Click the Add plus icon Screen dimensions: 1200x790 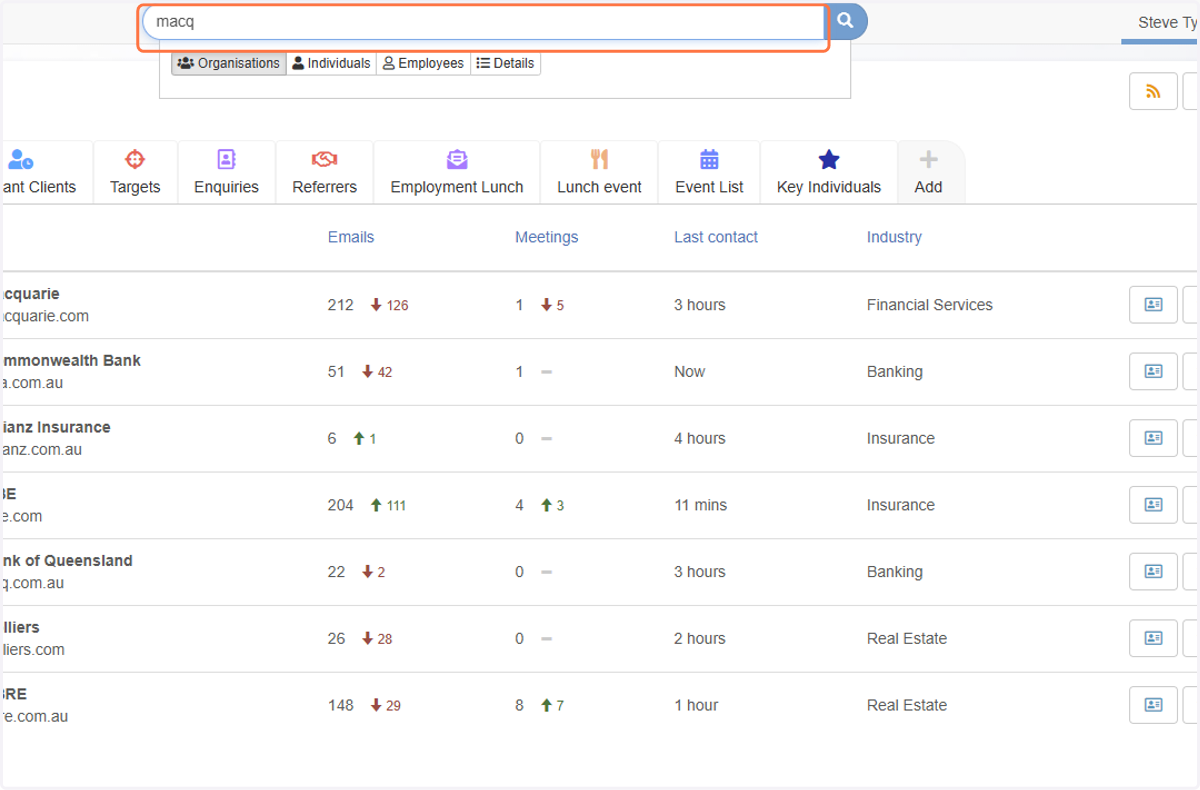[928, 159]
